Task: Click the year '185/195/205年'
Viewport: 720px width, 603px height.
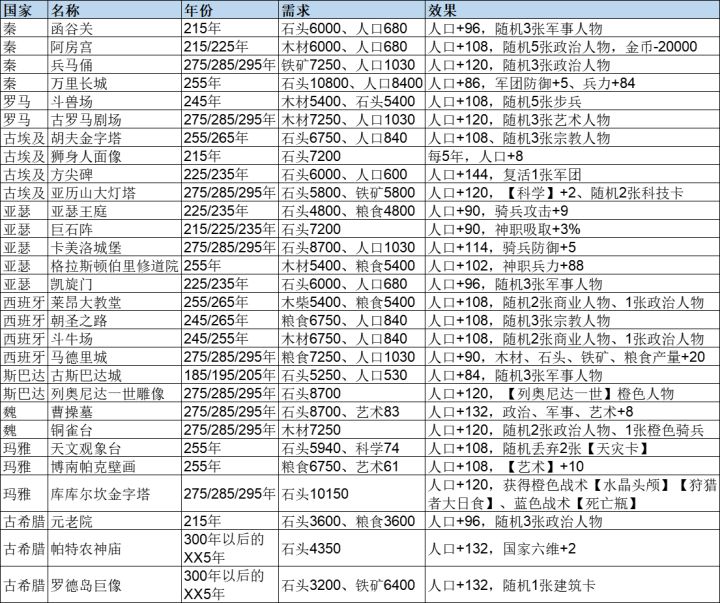Action: click(230, 375)
